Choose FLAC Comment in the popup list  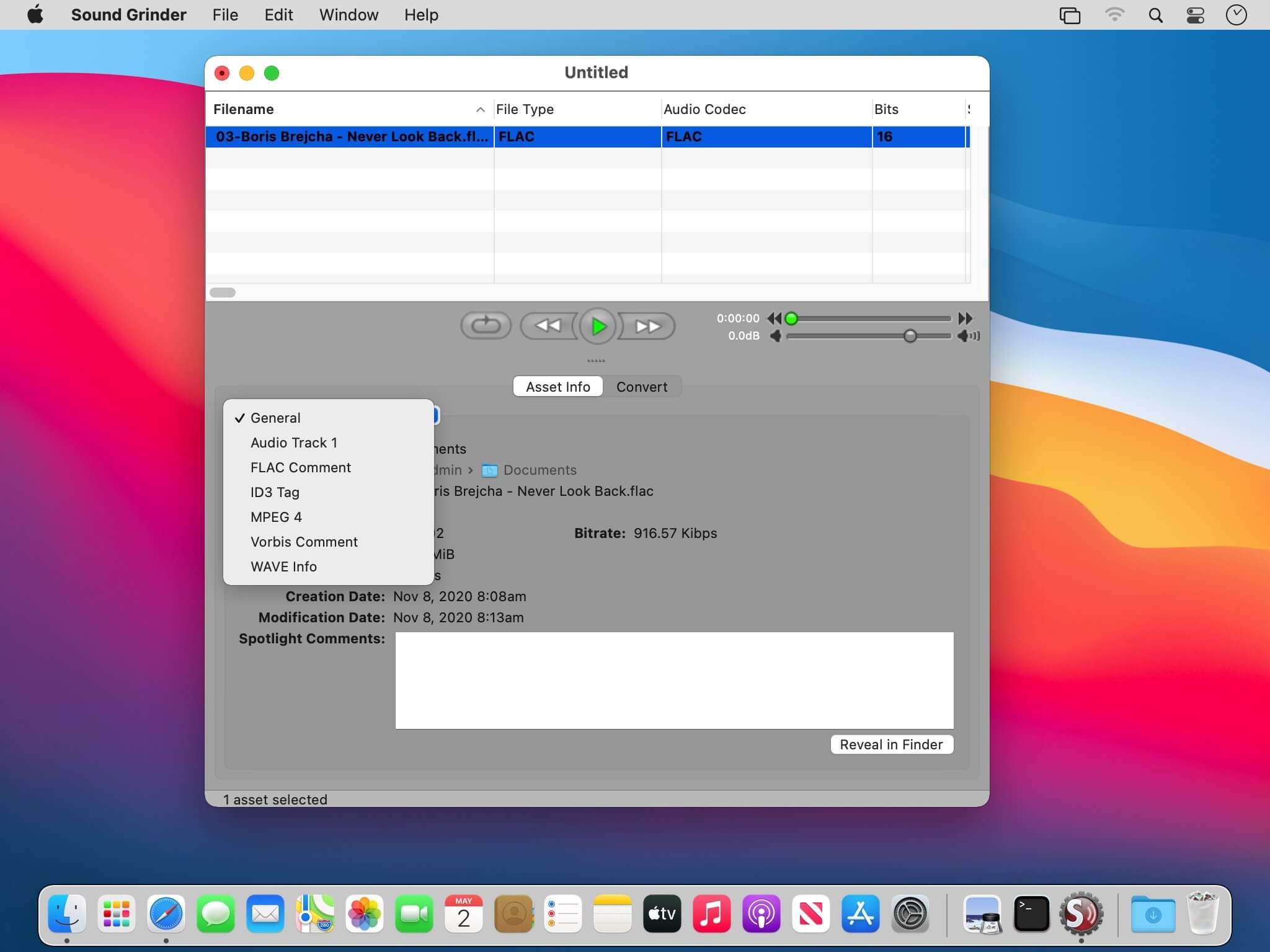click(x=300, y=467)
